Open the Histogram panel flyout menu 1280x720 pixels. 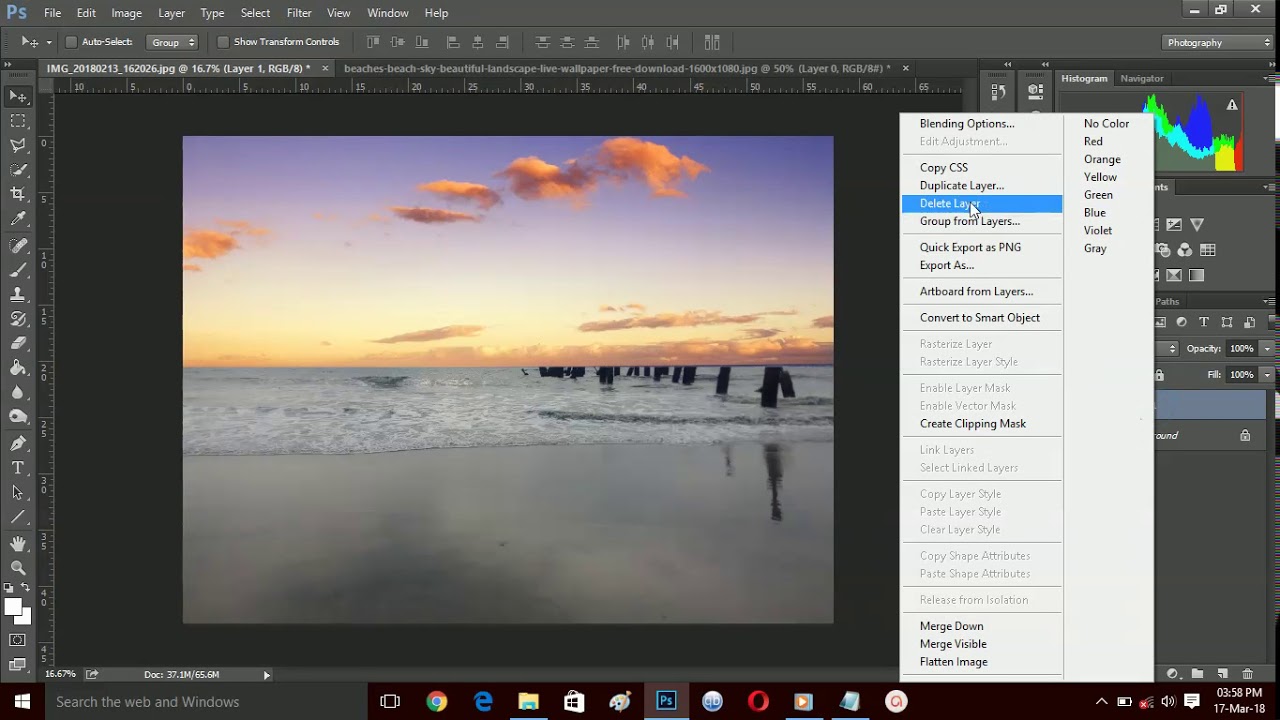(x=1268, y=78)
